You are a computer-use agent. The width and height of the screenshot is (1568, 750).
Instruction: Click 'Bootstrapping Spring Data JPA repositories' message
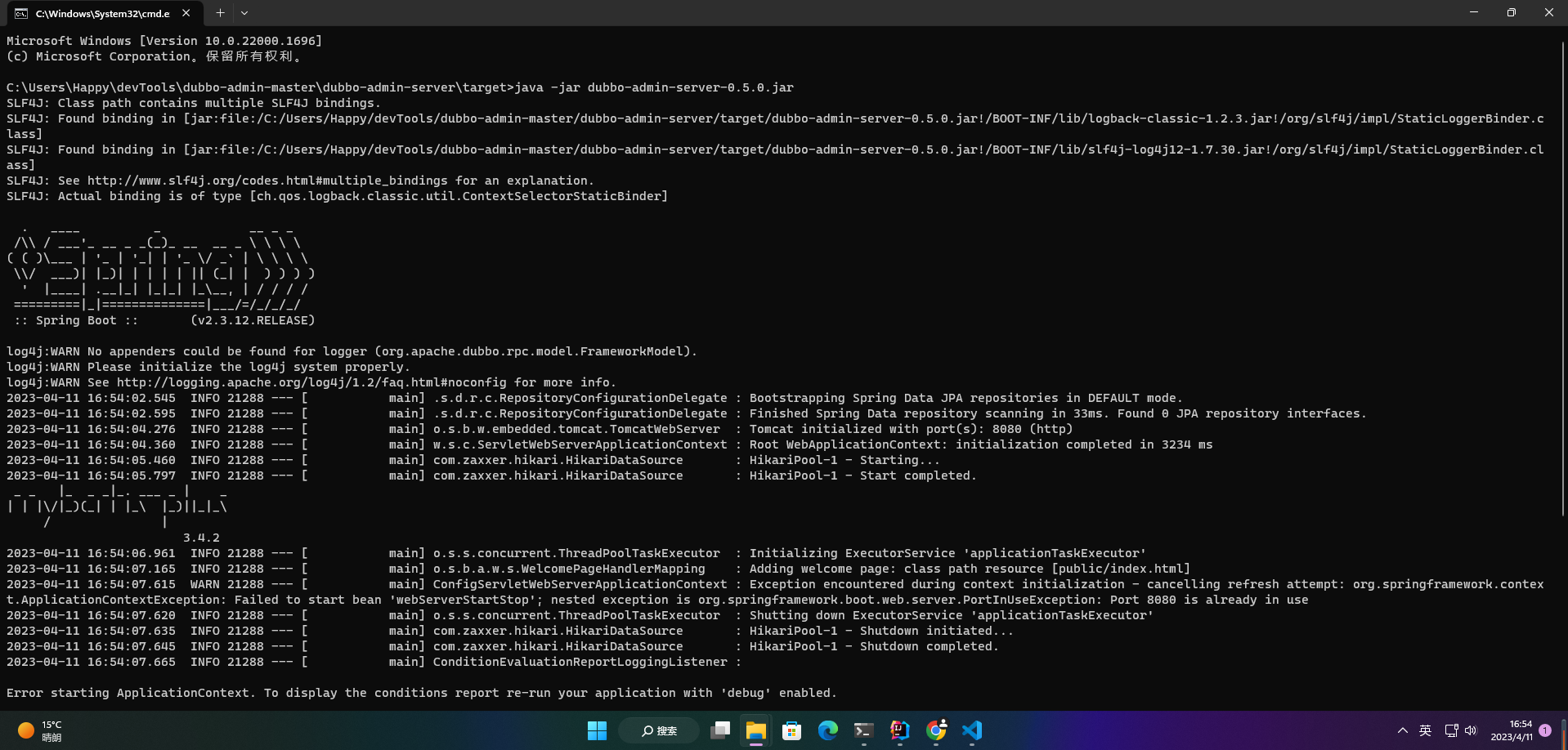point(966,398)
